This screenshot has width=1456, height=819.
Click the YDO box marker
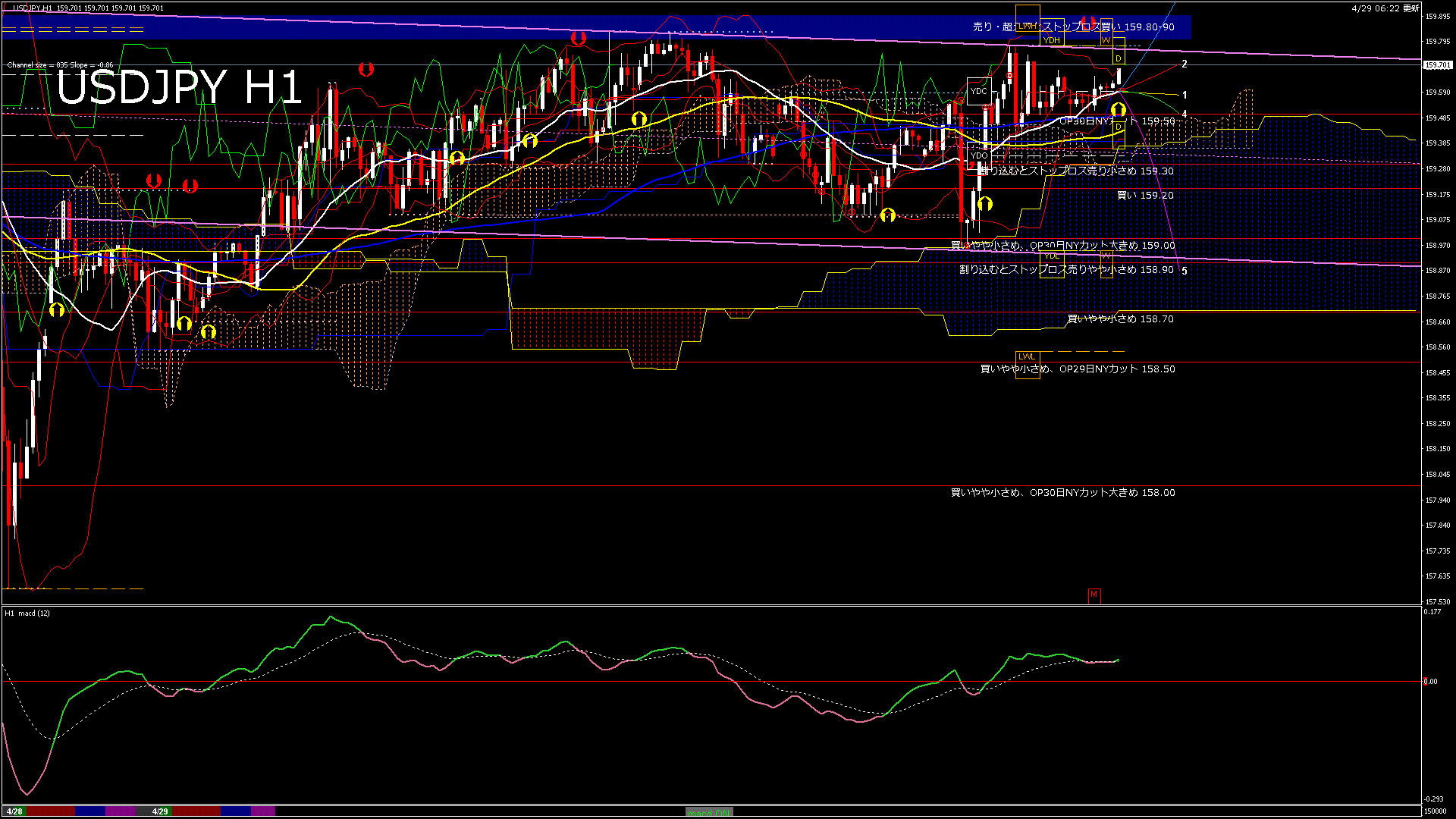[x=979, y=155]
